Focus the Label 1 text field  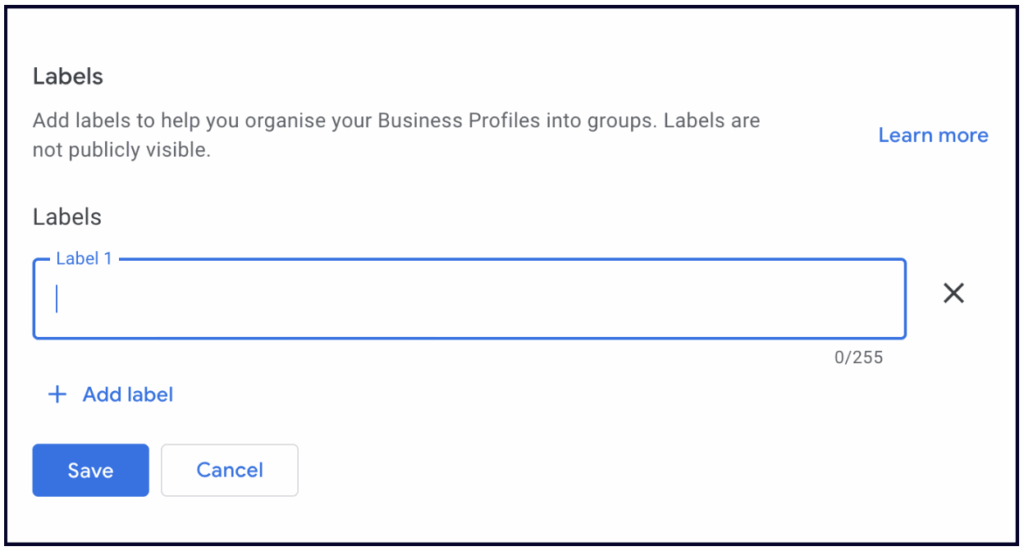pyautogui.click(x=469, y=299)
